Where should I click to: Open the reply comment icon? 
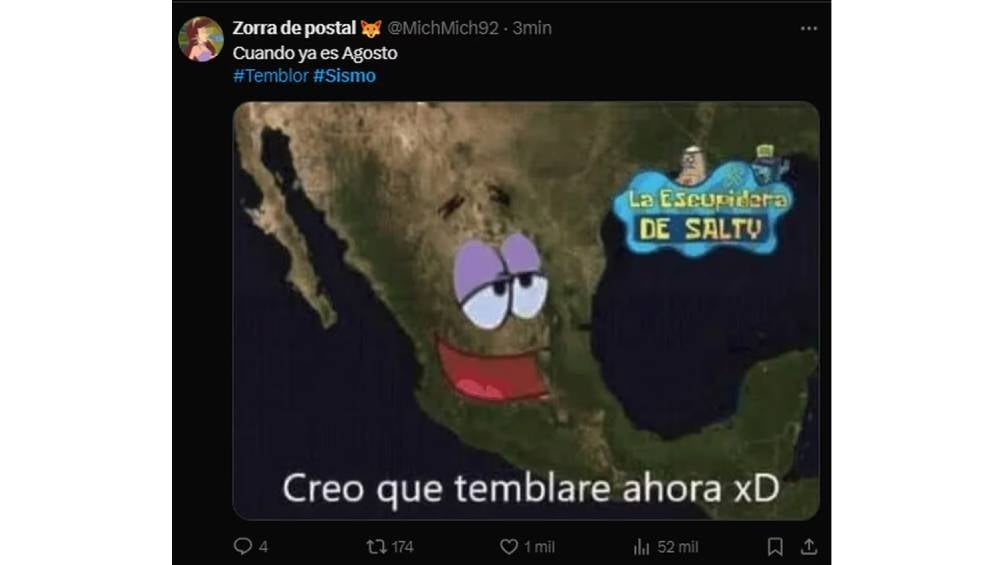[x=243, y=546]
